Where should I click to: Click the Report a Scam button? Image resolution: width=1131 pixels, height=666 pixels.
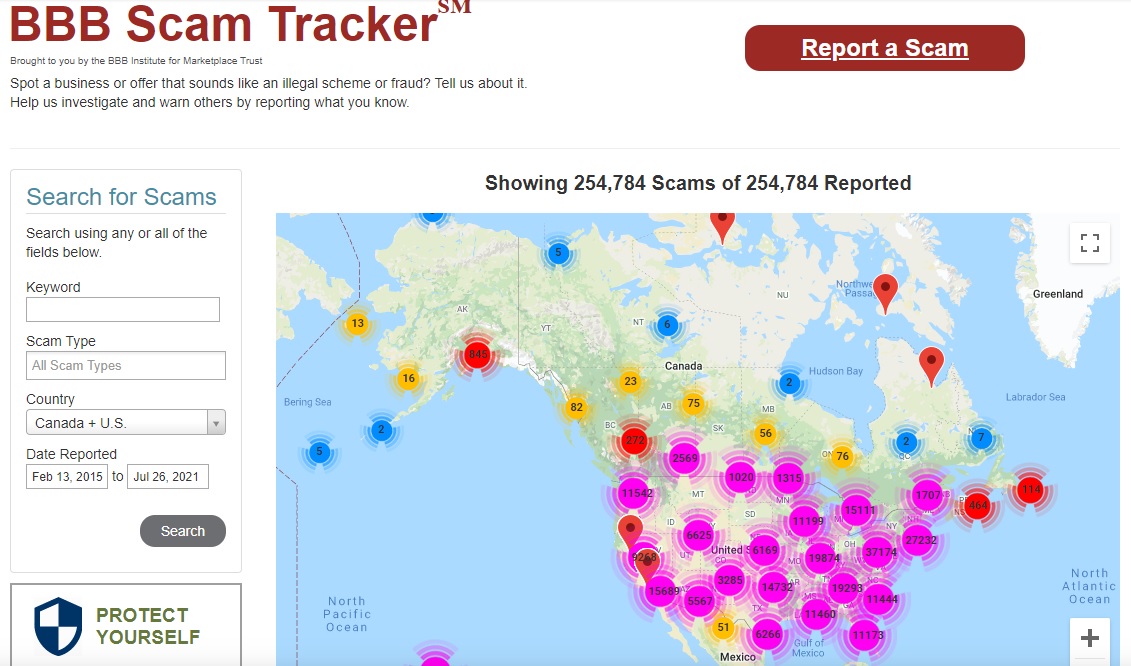click(x=884, y=48)
